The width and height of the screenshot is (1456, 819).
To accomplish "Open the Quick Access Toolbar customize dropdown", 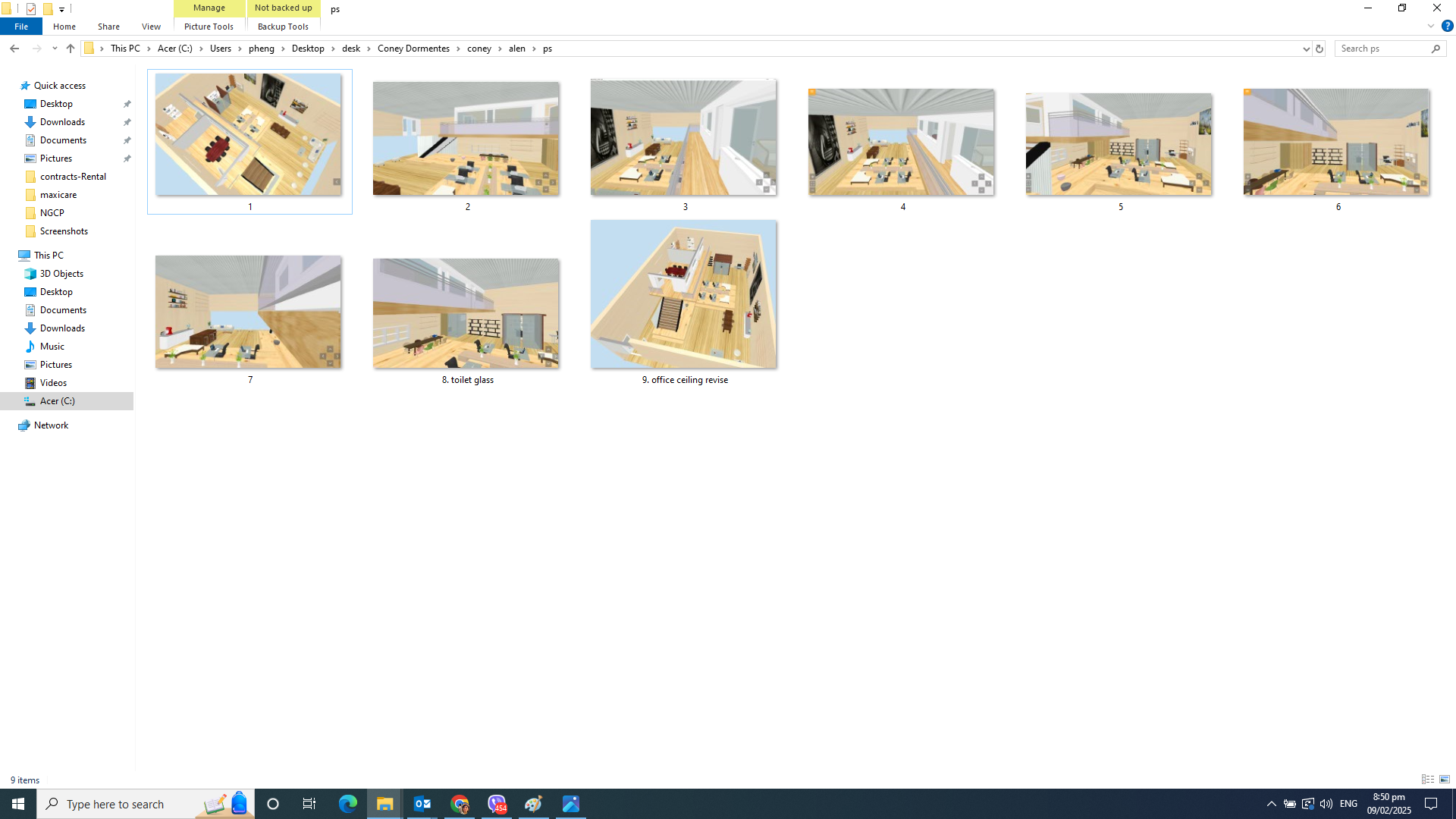I will coord(61,8).
